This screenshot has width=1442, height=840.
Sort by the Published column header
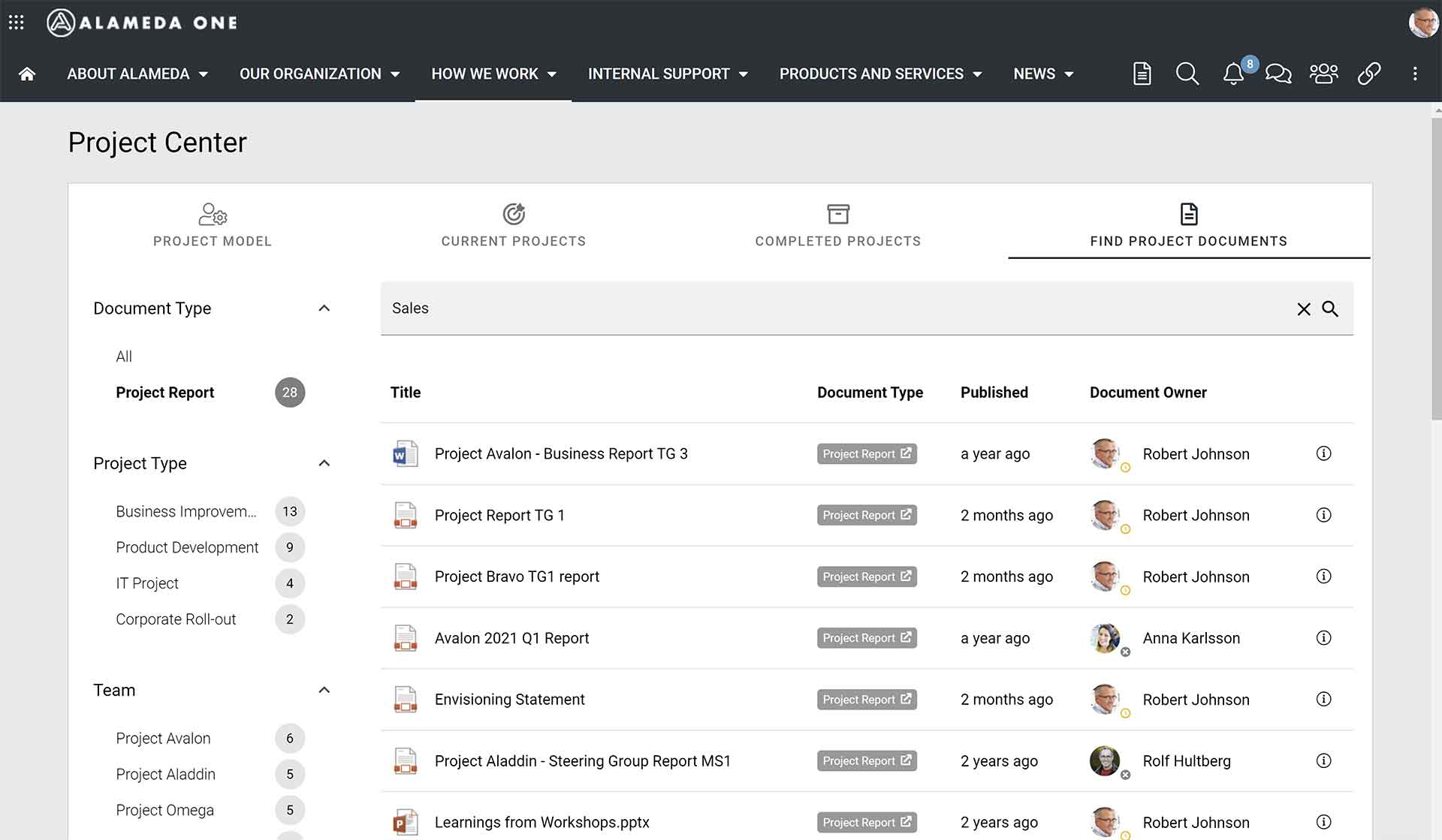click(x=994, y=393)
